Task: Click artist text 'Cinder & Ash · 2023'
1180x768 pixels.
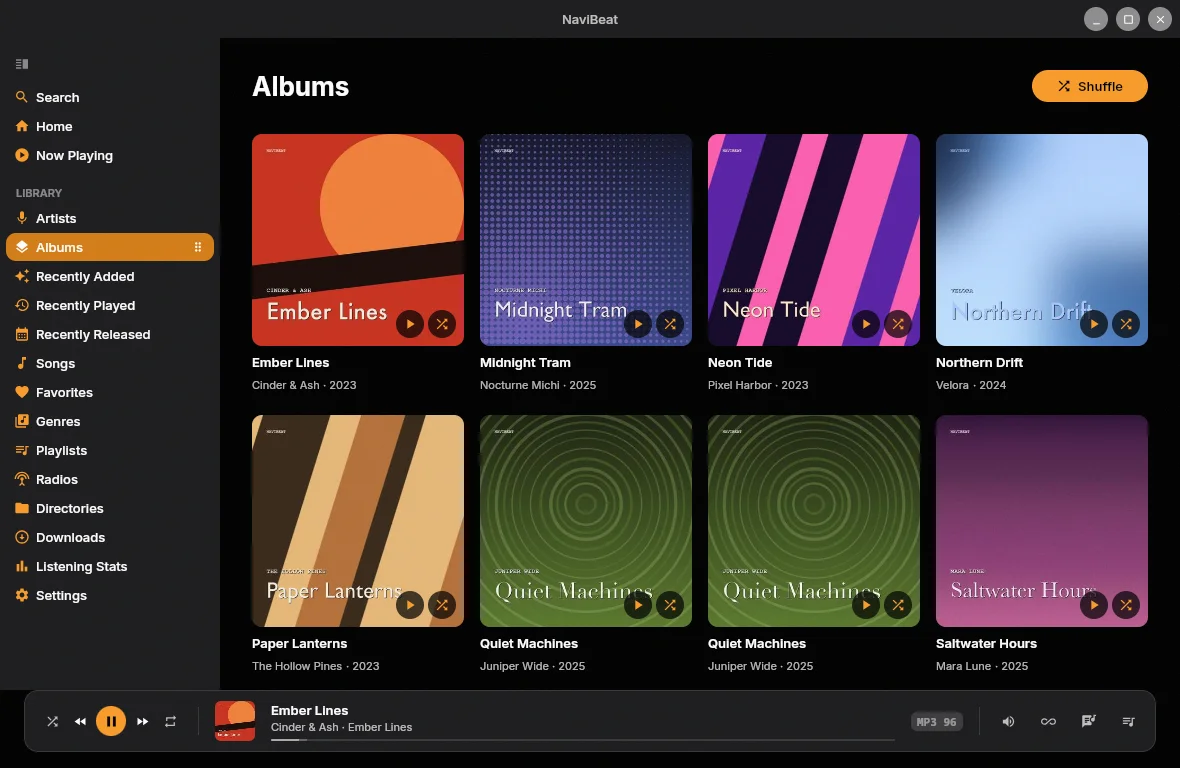Action: click(x=304, y=385)
